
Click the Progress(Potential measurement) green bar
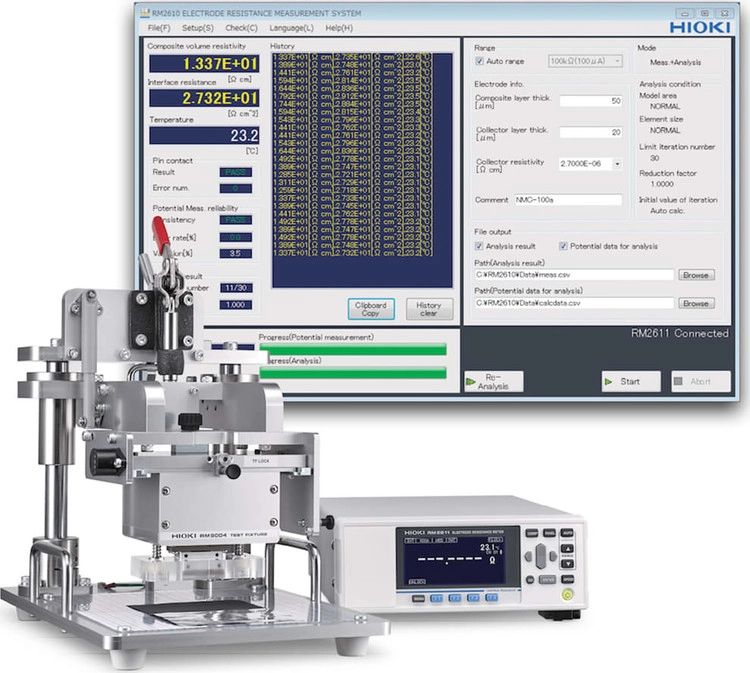point(353,350)
